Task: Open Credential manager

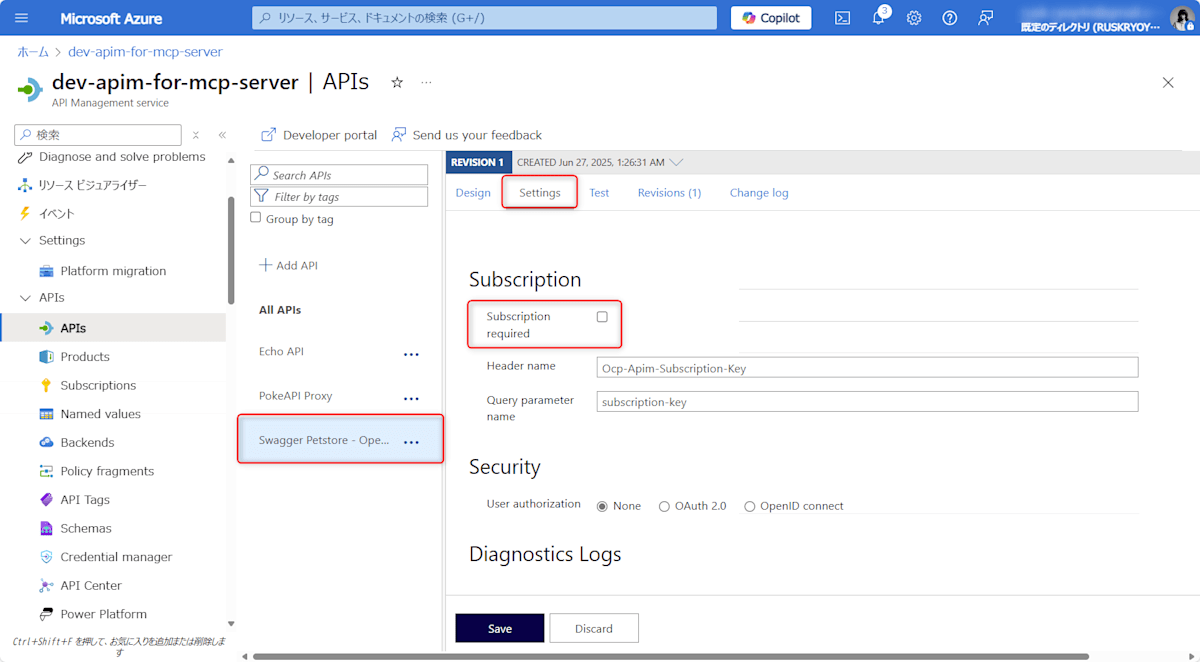Action: 116,557
